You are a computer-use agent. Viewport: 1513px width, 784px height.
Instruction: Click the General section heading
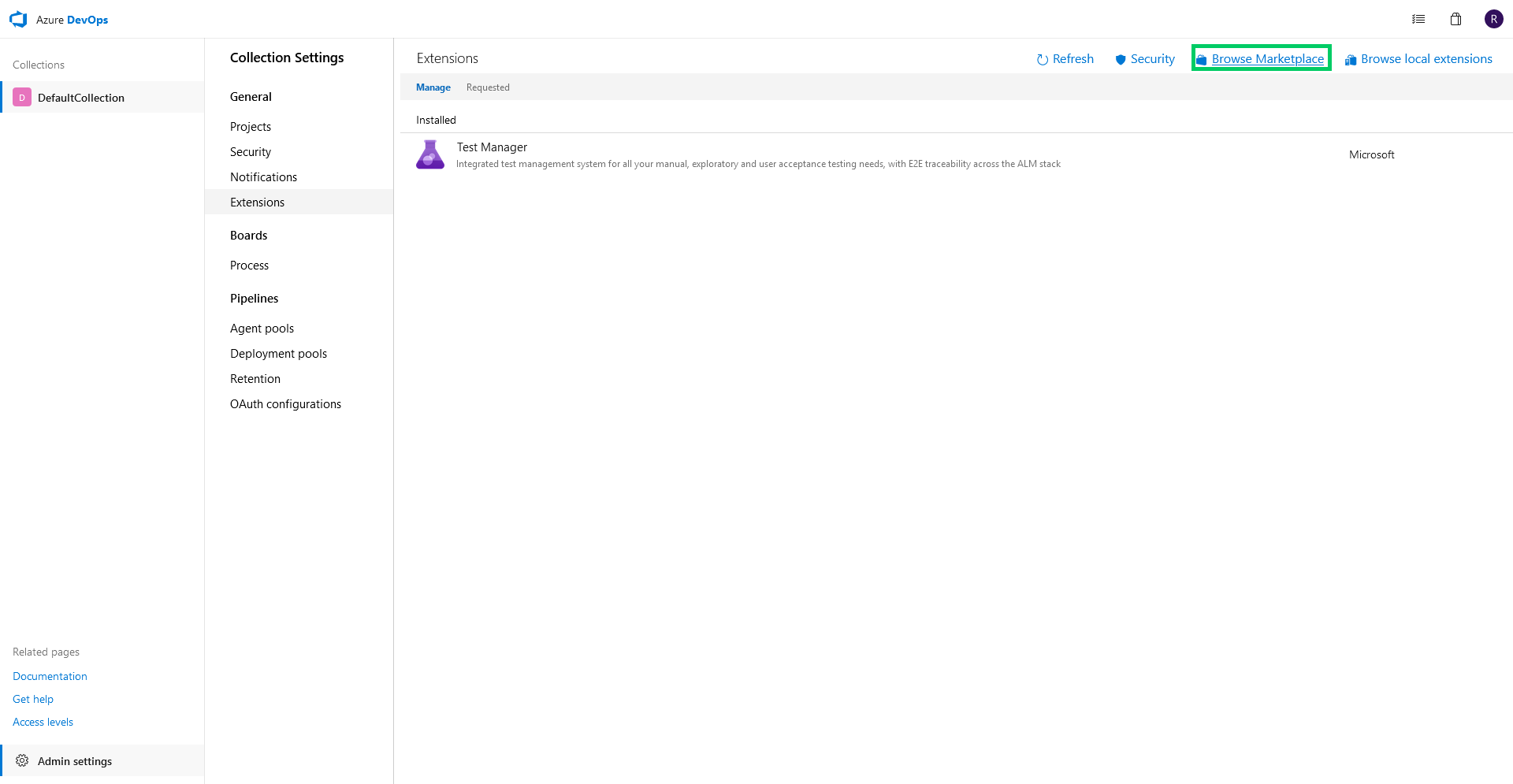point(251,97)
